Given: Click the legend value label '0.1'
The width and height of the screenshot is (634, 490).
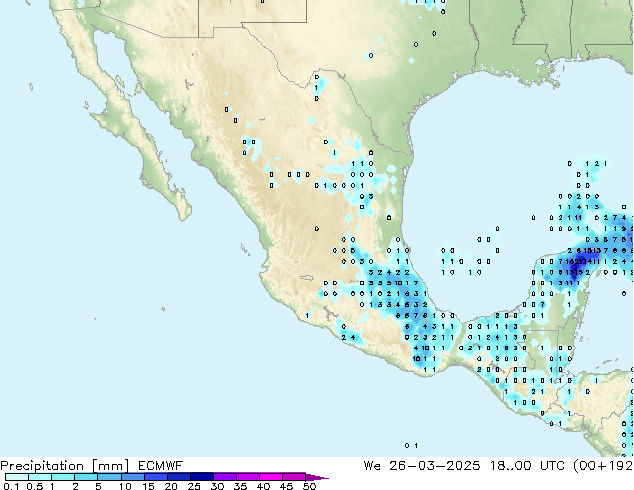Looking at the screenshot, I should click(x=11, y=486).
